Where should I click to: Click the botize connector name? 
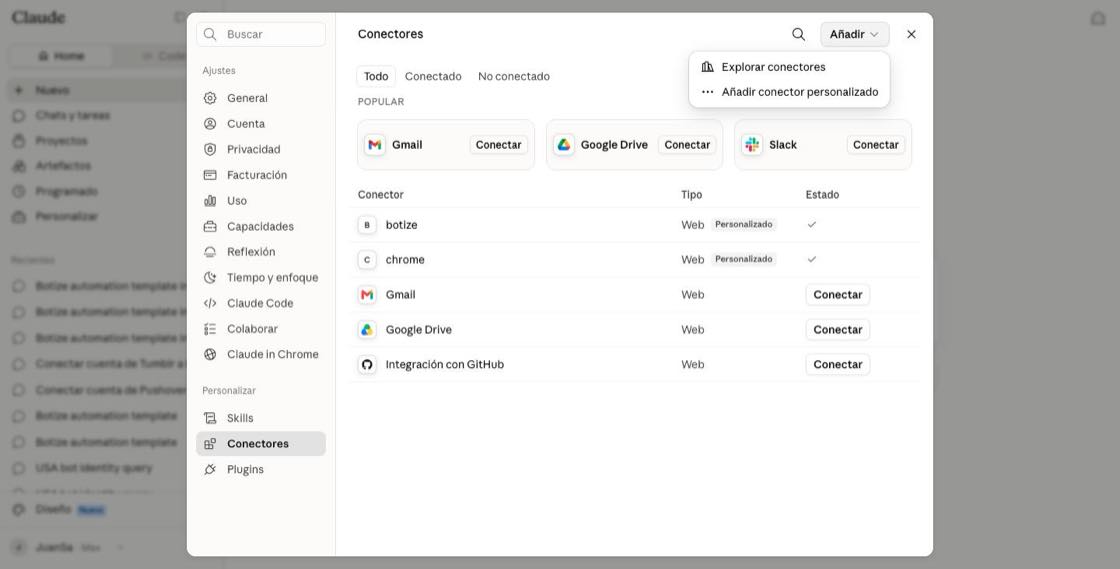coord(401,225)
